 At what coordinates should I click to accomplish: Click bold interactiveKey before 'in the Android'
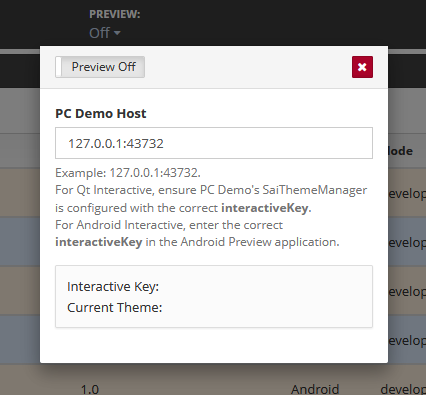pyautogui.click(x=99, y=242)
